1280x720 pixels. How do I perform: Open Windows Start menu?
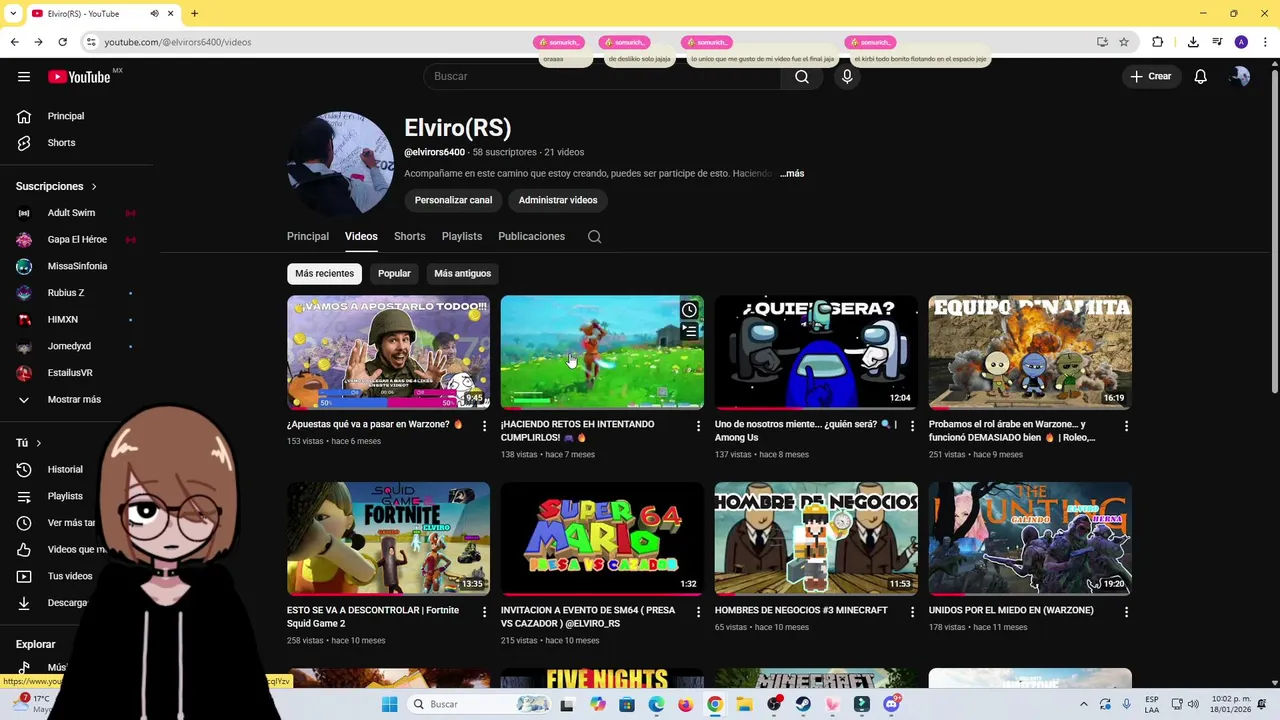pos(390,704)
